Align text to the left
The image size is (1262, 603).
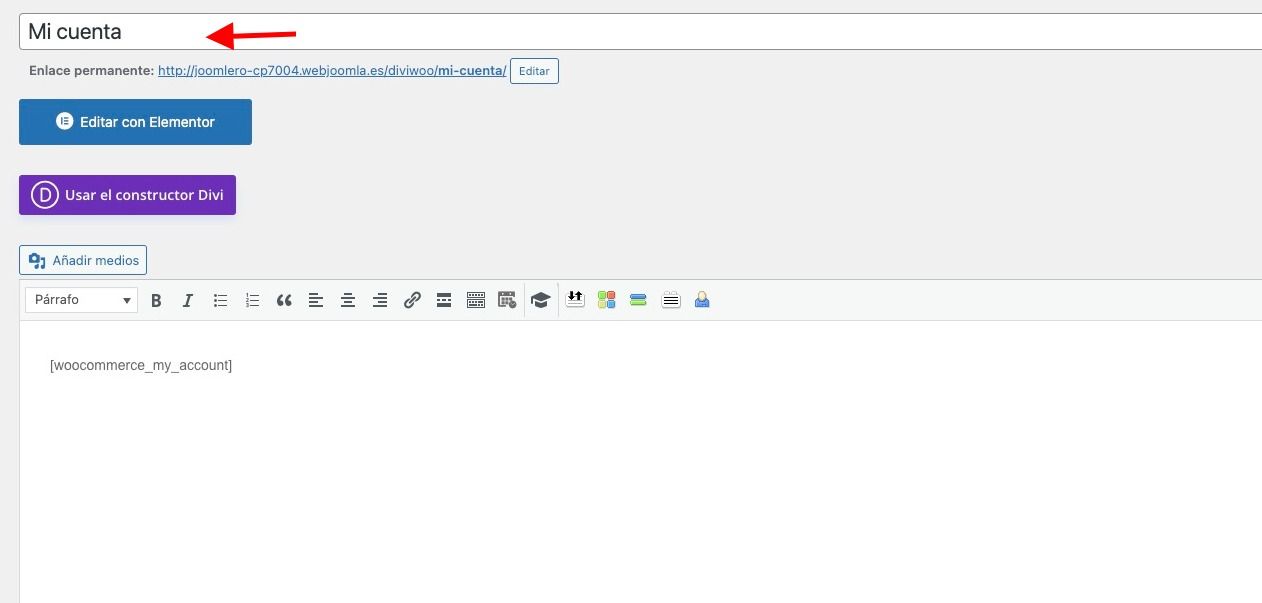point(316,300)
